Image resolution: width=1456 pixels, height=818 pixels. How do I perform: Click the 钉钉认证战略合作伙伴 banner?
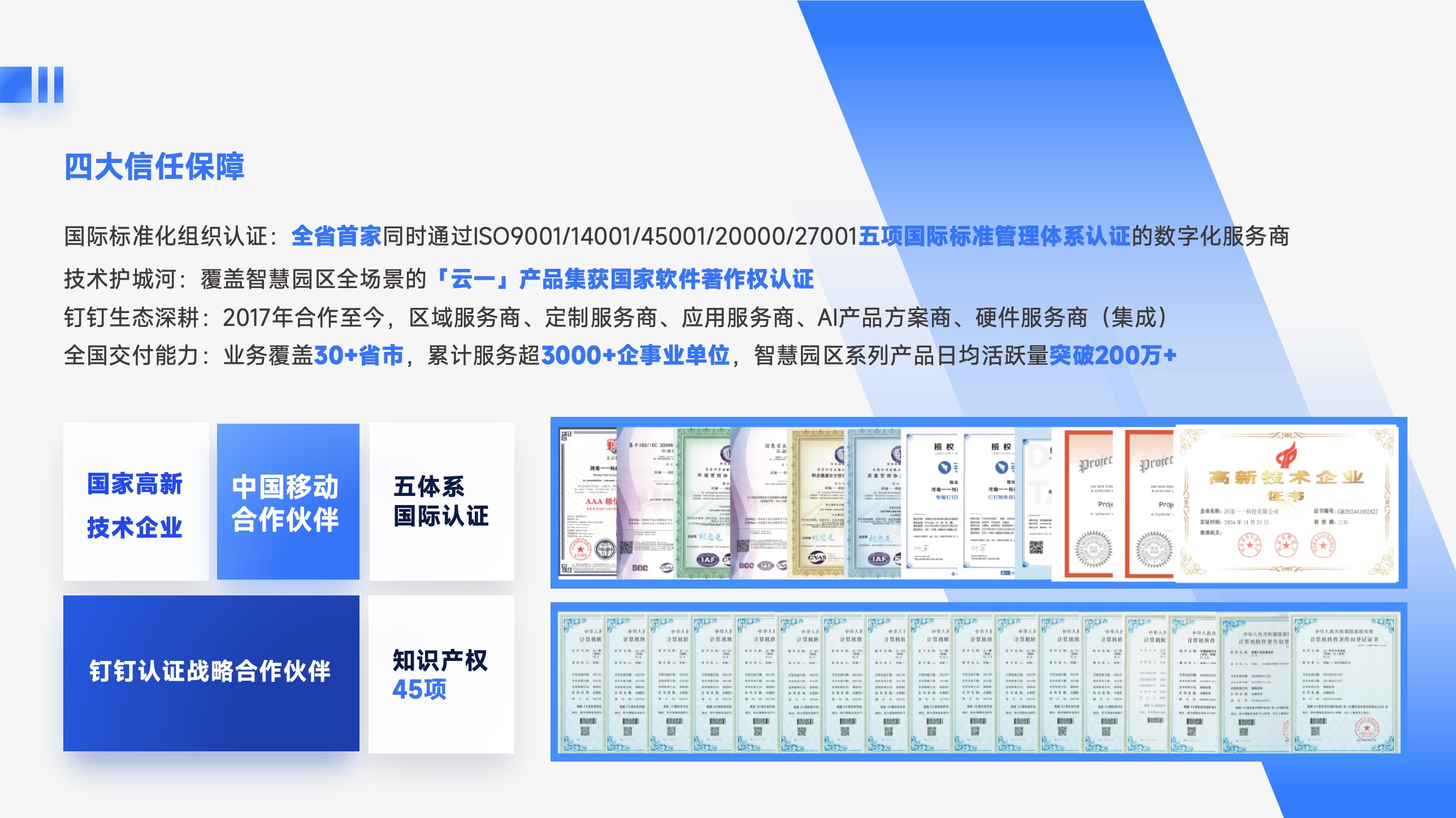(x=211, y=673)
